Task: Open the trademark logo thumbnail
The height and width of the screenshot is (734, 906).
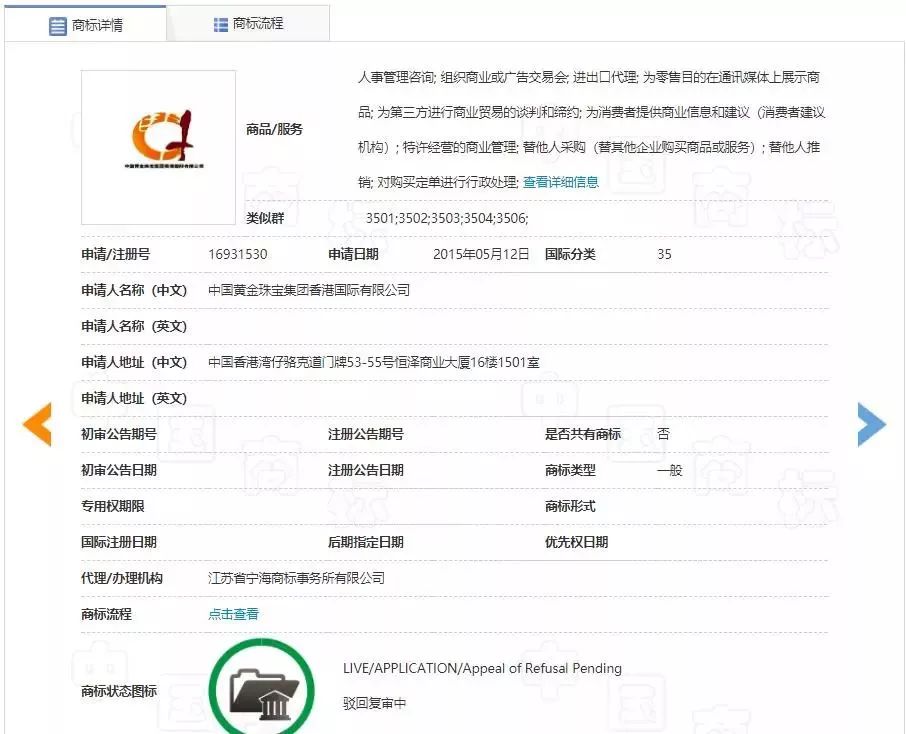Action: coord(158,147)
